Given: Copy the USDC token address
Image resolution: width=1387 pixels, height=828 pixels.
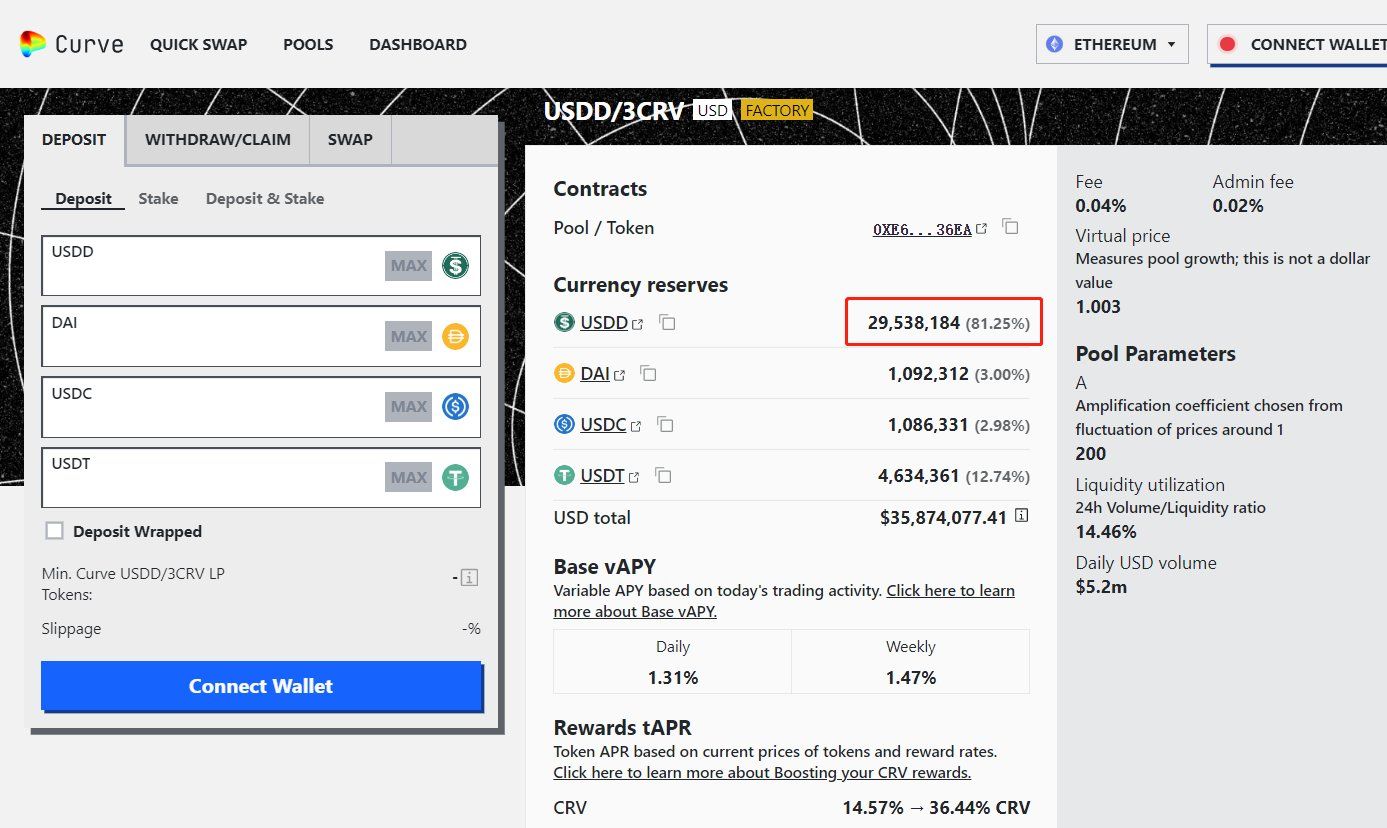Looking at the screenshot, I should [665, 425].
